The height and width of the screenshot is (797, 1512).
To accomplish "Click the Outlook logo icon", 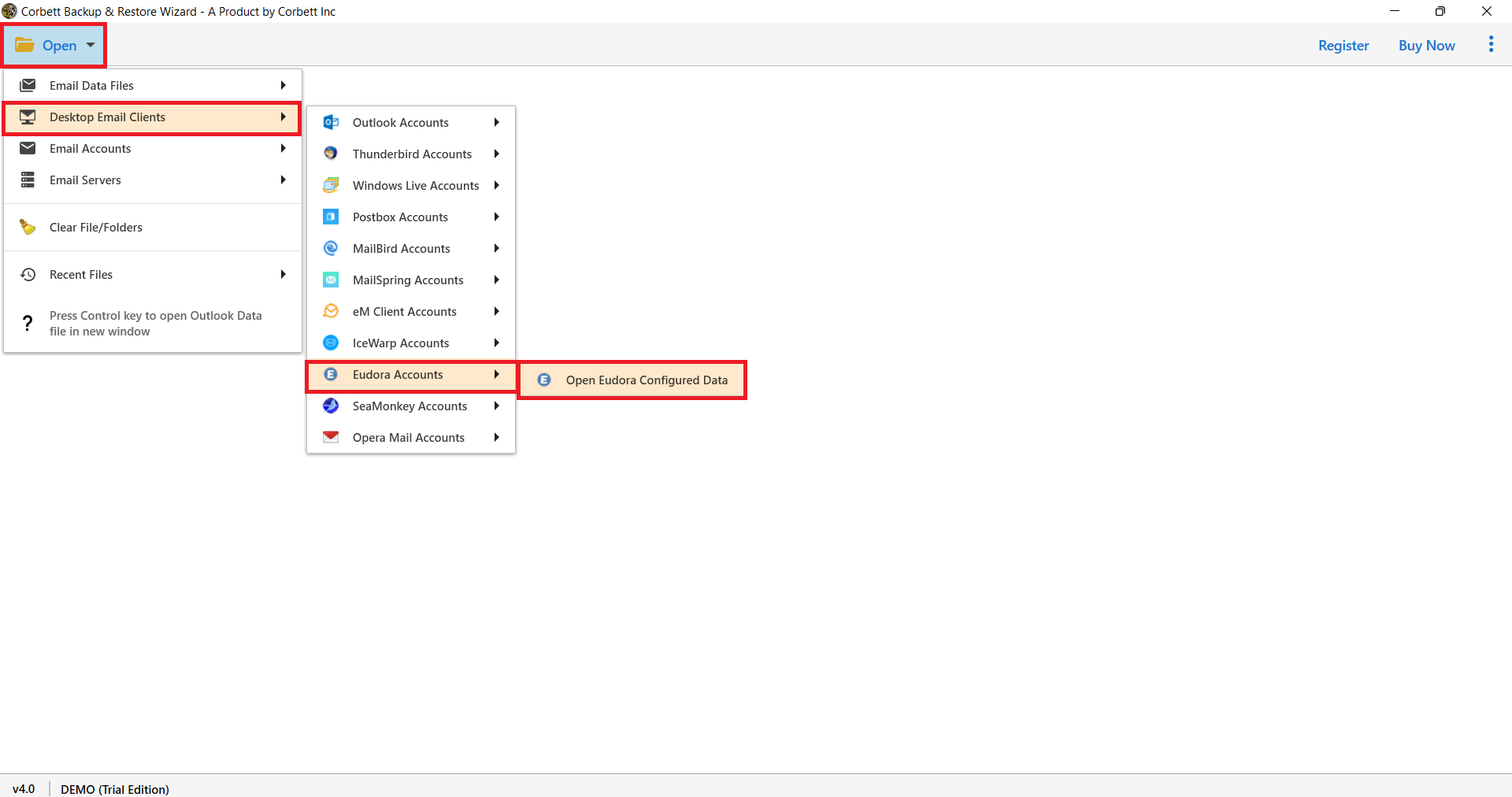I will 331,122.
